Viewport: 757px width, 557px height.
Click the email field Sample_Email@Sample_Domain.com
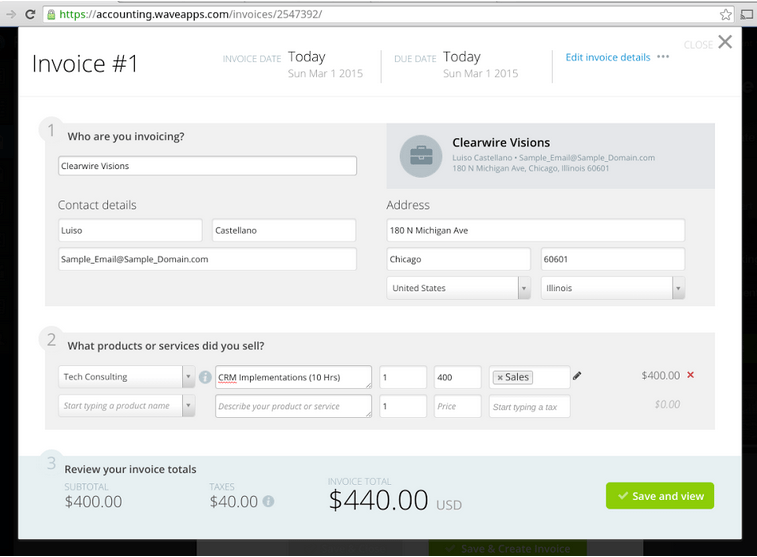pyautogui.click(x=208, y=259)
